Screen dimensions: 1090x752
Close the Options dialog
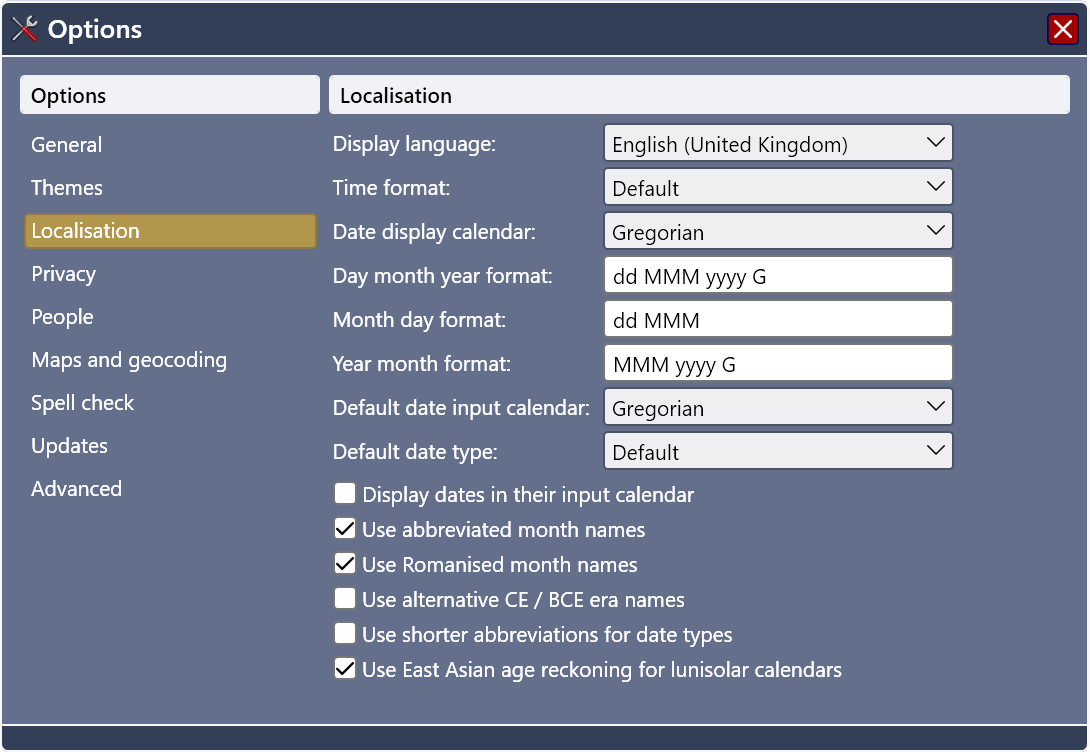click(1062, 29)
